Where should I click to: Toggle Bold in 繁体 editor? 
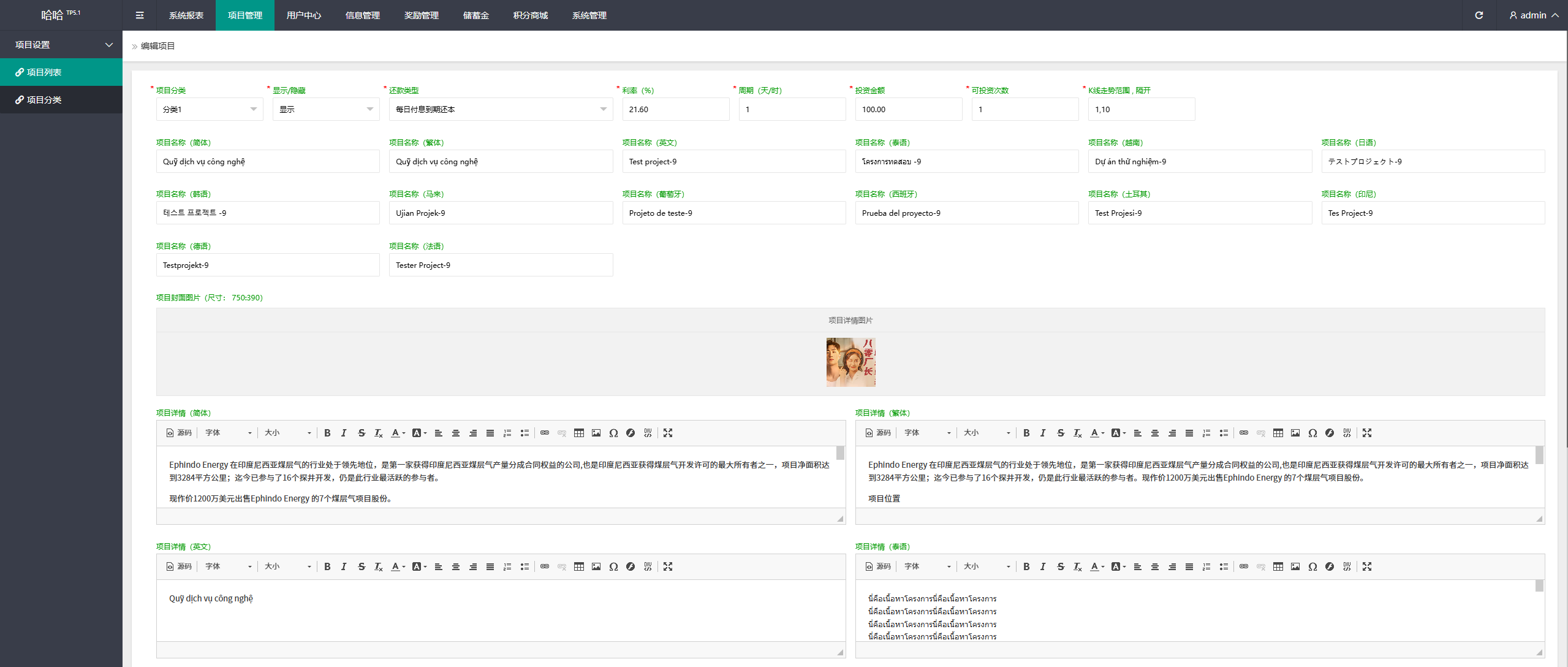point(1026,433)
